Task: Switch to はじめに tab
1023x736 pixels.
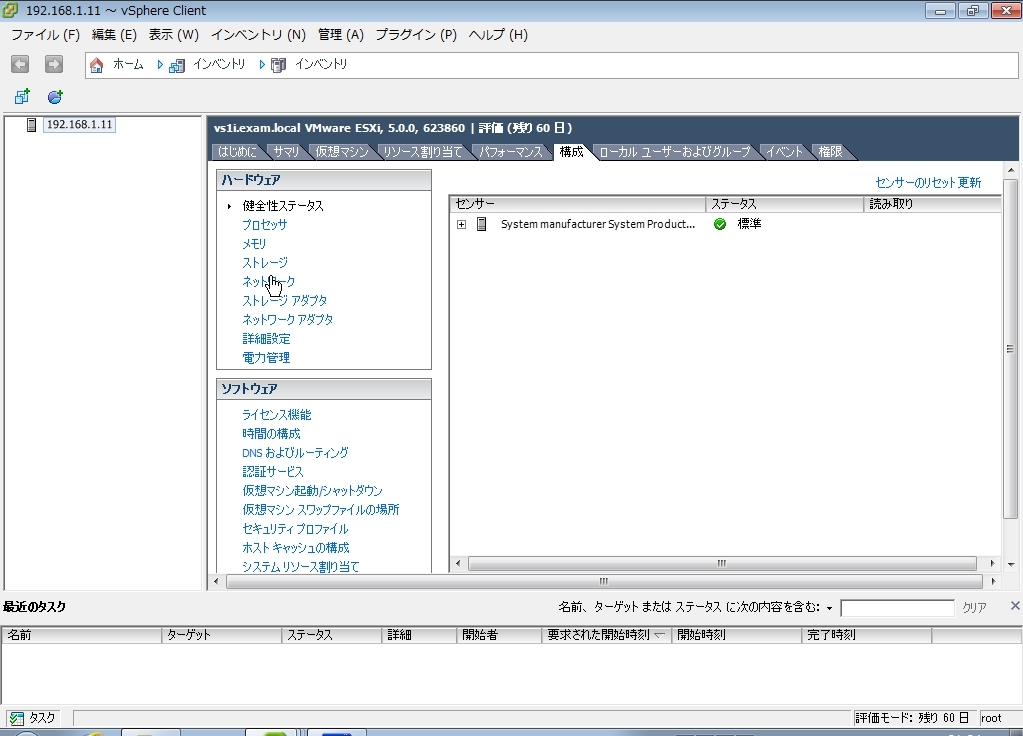Action: 237,151
